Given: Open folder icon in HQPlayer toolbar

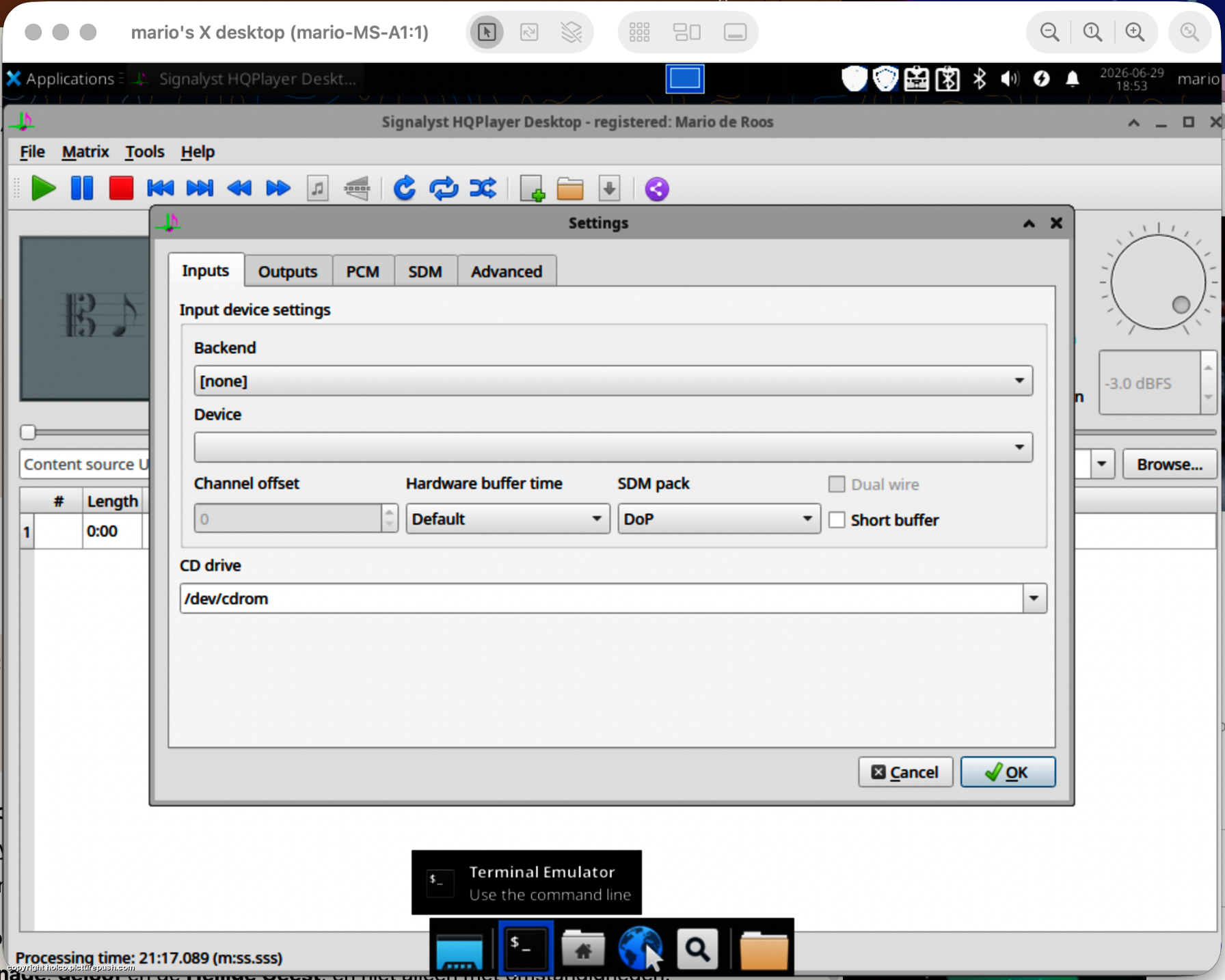Looking at the screenshot, I should point(570,189).
